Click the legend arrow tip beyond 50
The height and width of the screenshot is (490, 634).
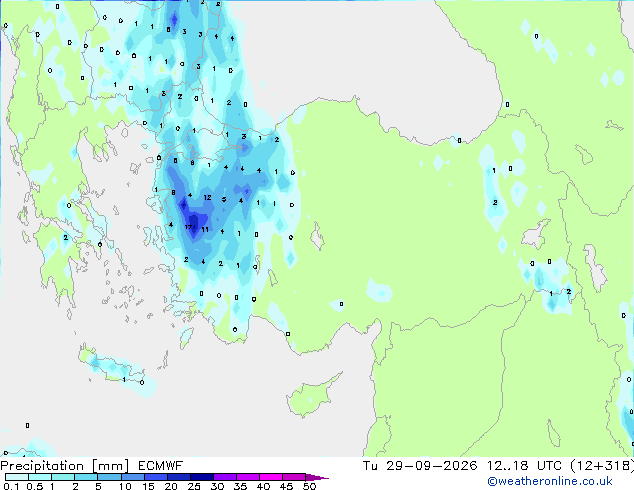(x=318, y=477)
